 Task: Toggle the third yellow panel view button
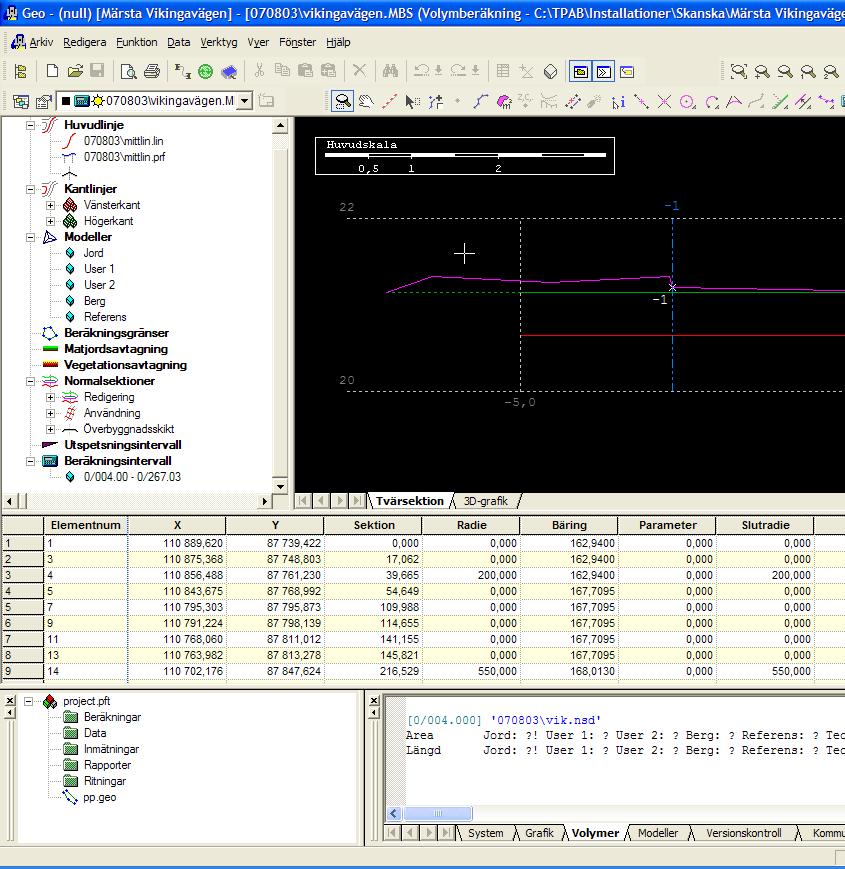[x=626, y=71]
